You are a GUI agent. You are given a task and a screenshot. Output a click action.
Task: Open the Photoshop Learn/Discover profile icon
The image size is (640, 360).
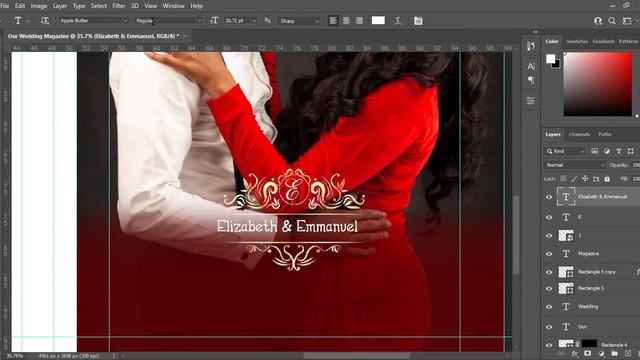tap(598, 21)
